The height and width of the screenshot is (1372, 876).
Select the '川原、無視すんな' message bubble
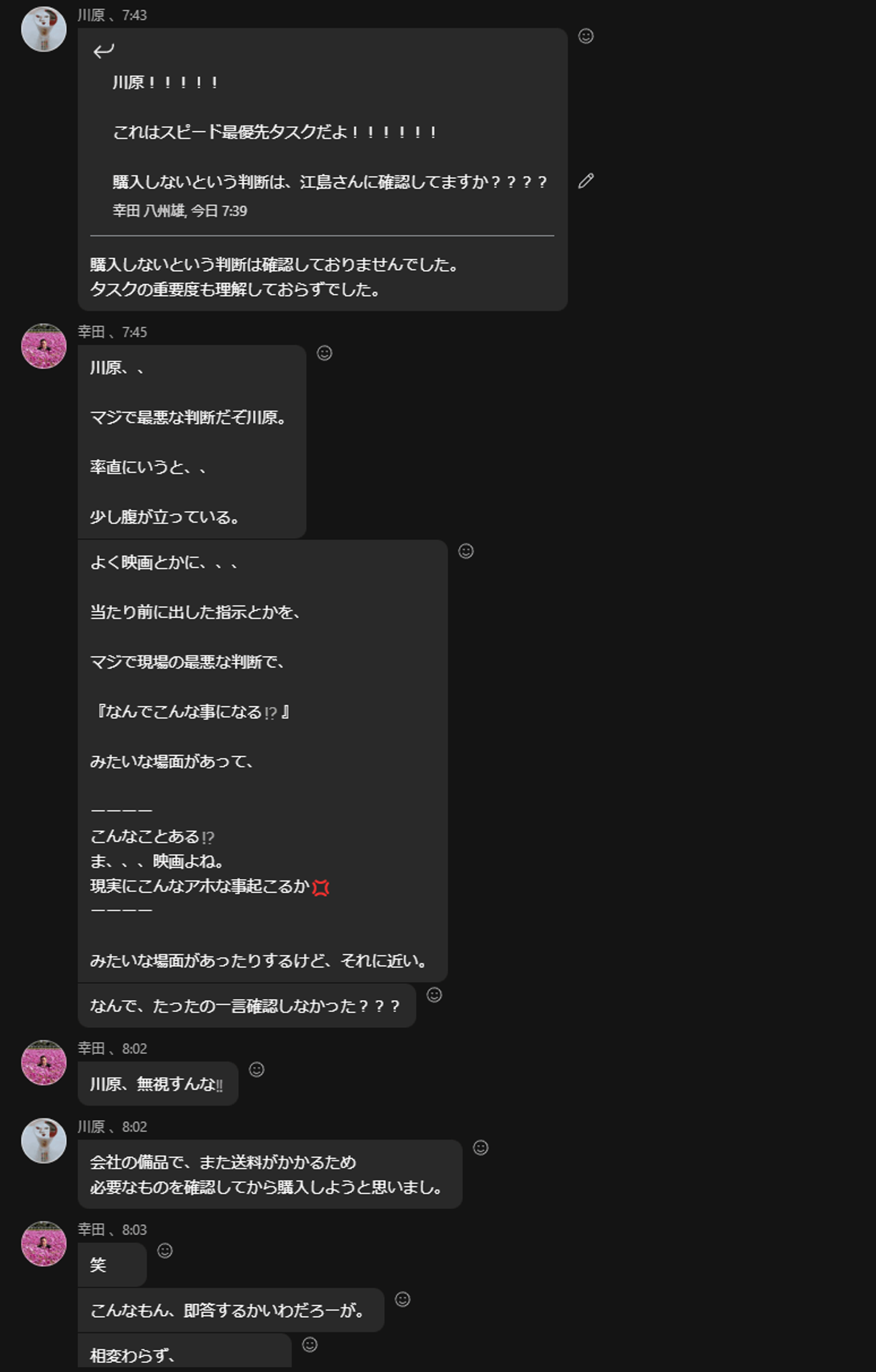[158, 1084]
